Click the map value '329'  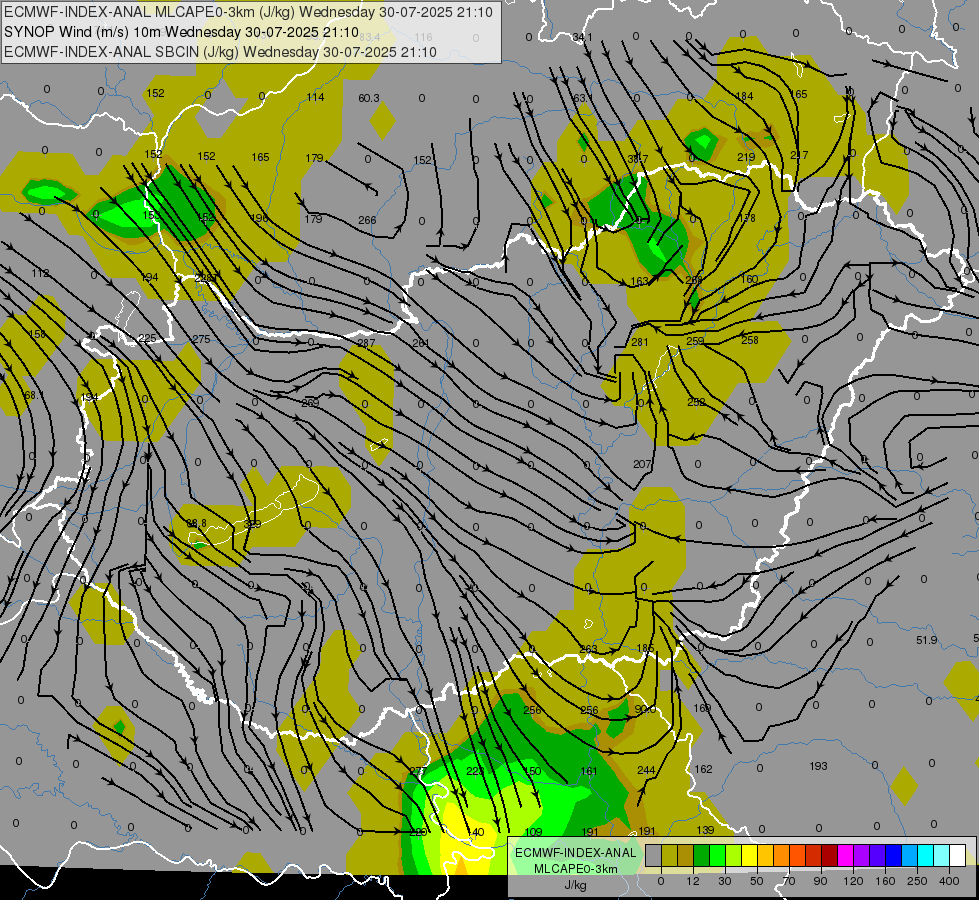(253, 524)
